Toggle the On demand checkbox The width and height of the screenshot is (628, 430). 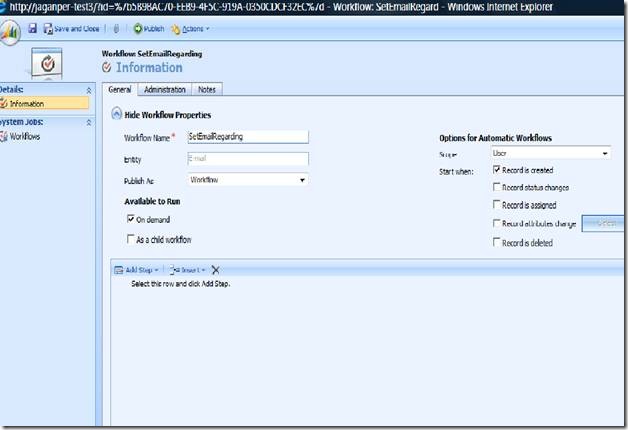click(131, 218)
